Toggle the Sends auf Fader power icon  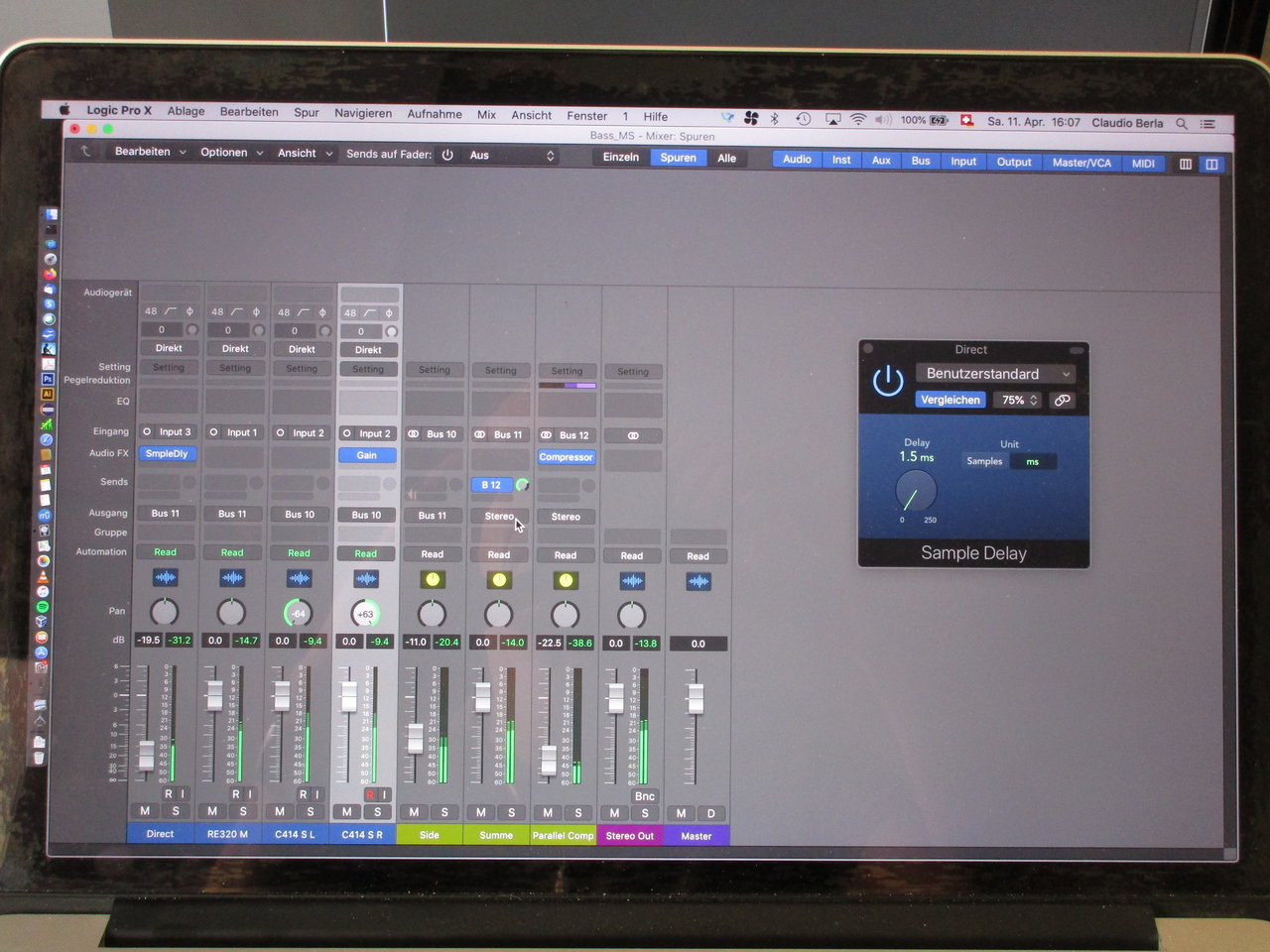(447, 155)
